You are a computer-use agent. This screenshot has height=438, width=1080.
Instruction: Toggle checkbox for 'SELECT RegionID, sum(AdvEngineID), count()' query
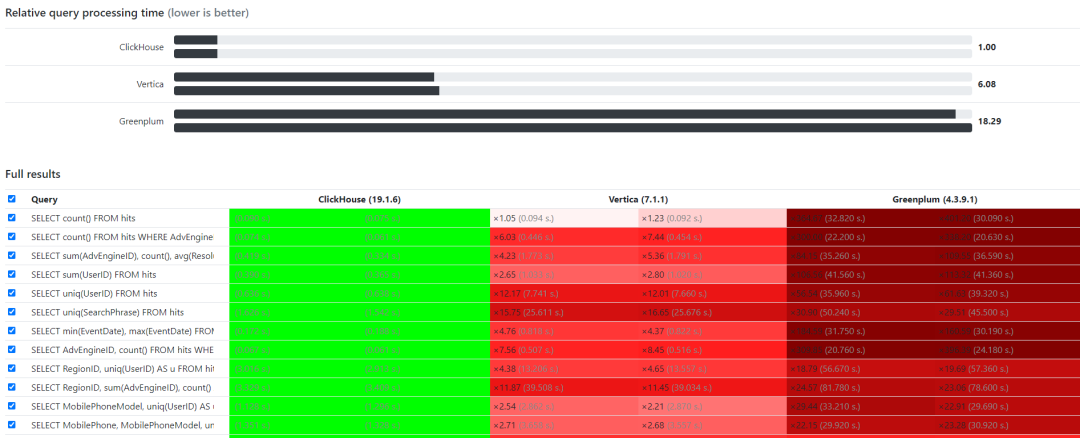[11, 387]
